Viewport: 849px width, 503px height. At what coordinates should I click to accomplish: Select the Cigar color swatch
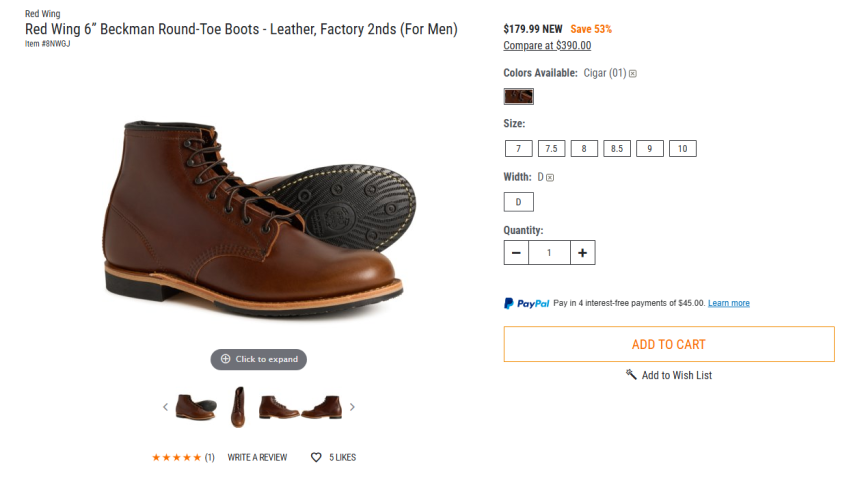[x=518, y=96]
